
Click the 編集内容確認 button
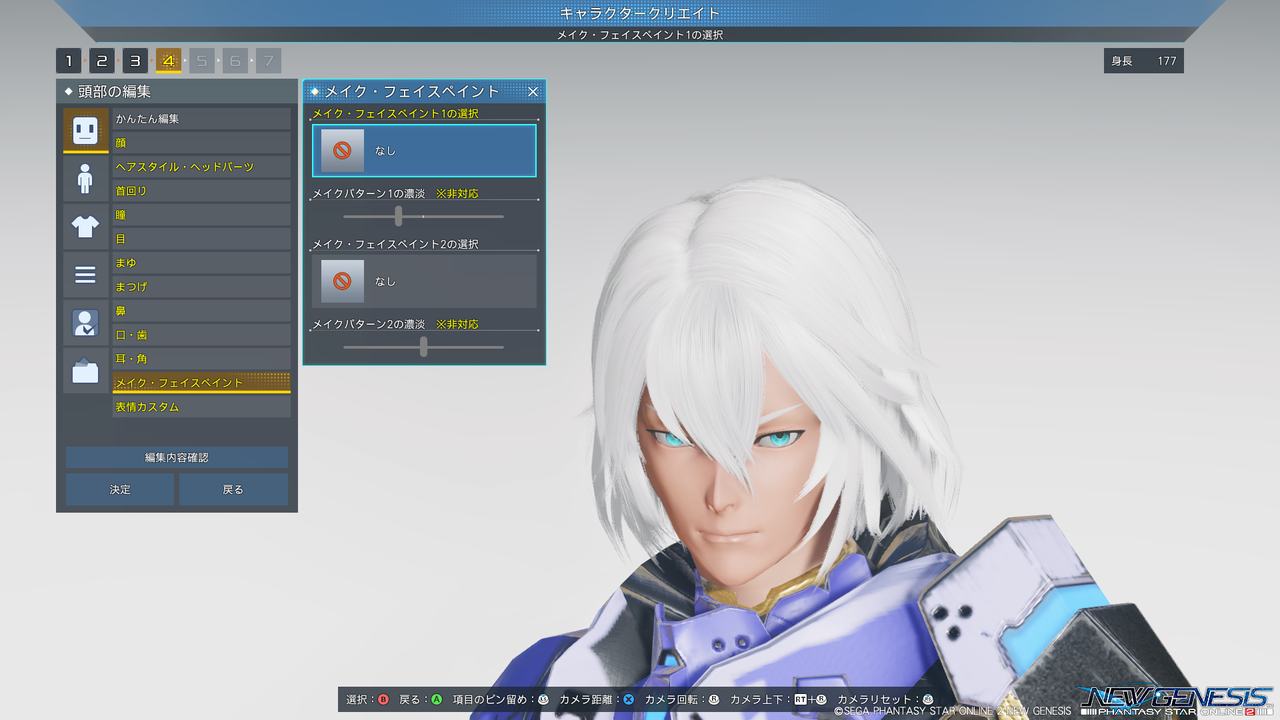[x=177, y=458]
